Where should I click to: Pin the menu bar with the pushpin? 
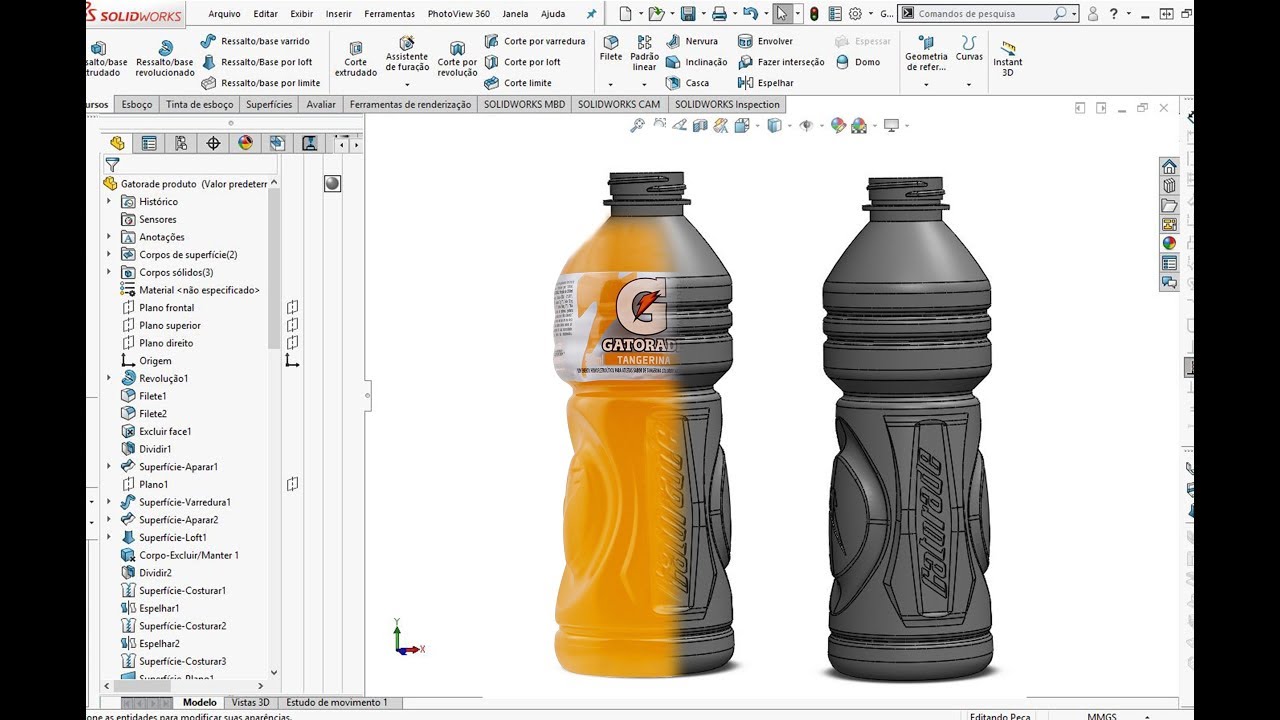coord(591,14)
